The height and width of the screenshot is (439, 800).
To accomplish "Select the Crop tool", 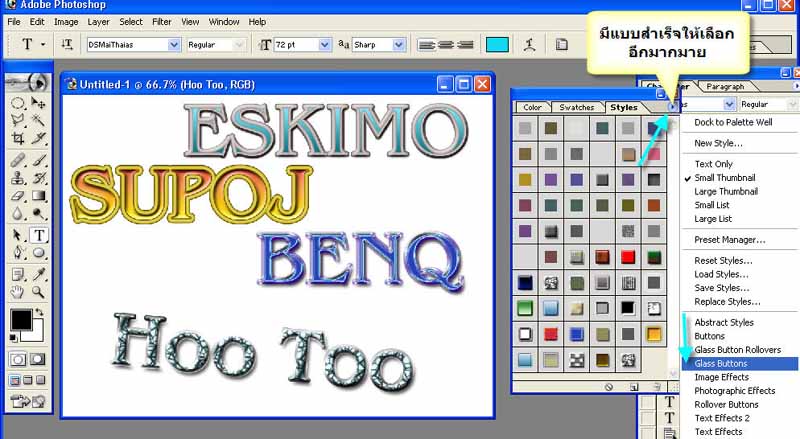I will (x=18, y=138).
